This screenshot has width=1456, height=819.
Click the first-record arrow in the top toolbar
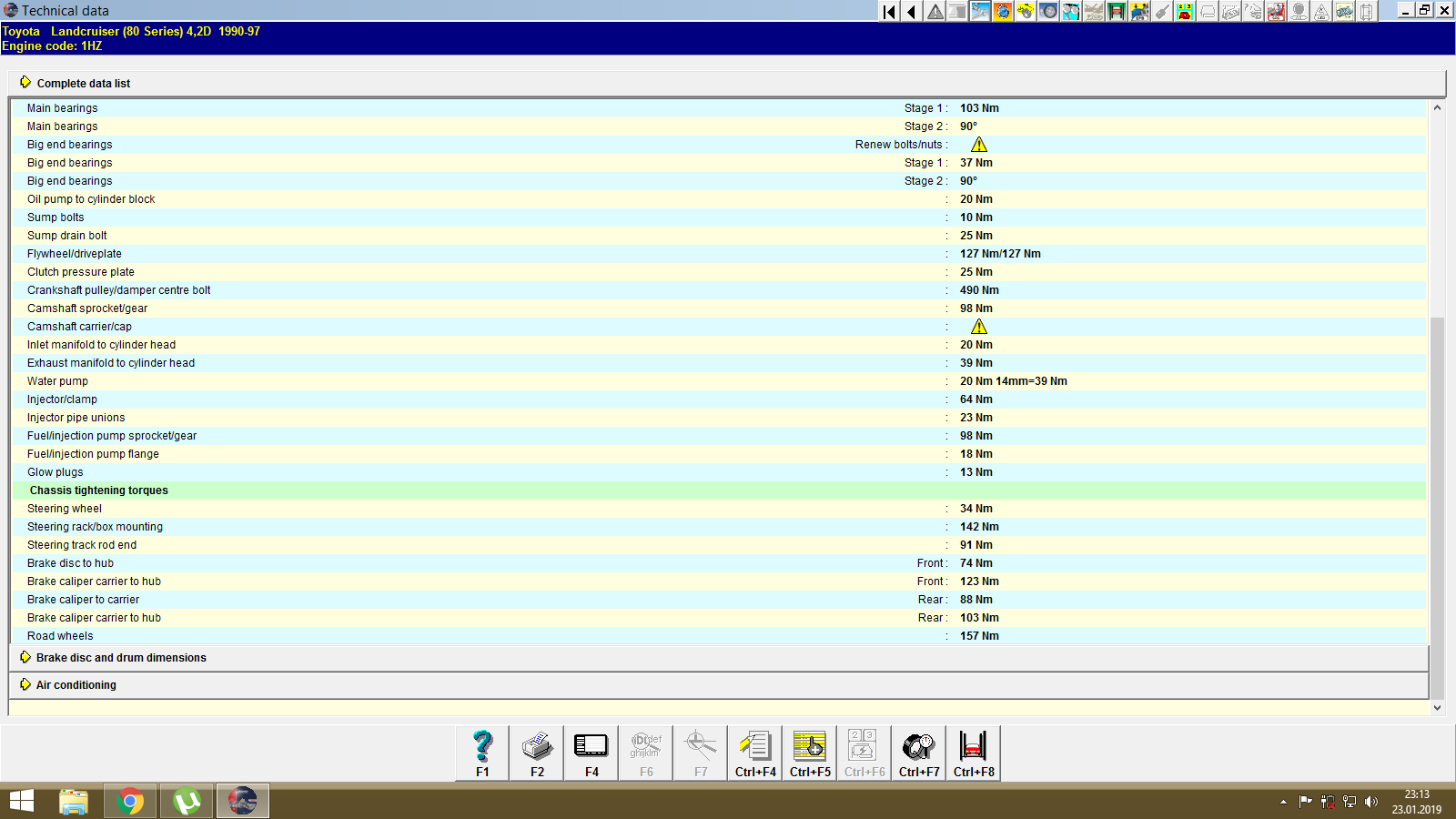[x=887, y=12]
